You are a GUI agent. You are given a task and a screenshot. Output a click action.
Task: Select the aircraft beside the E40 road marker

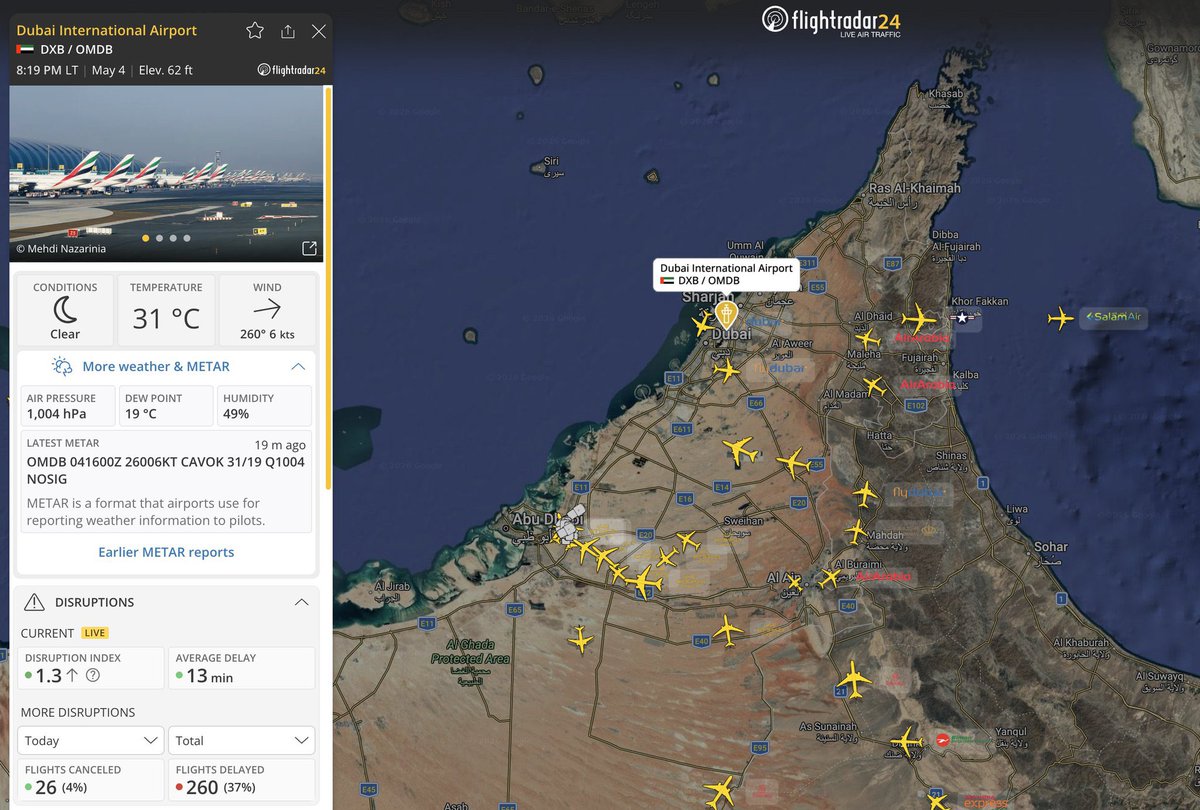(x=728, y=632)
